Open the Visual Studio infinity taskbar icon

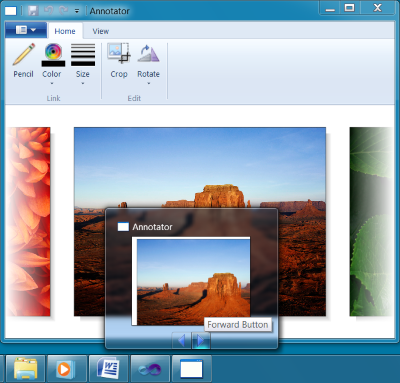(x=150, y=368)
